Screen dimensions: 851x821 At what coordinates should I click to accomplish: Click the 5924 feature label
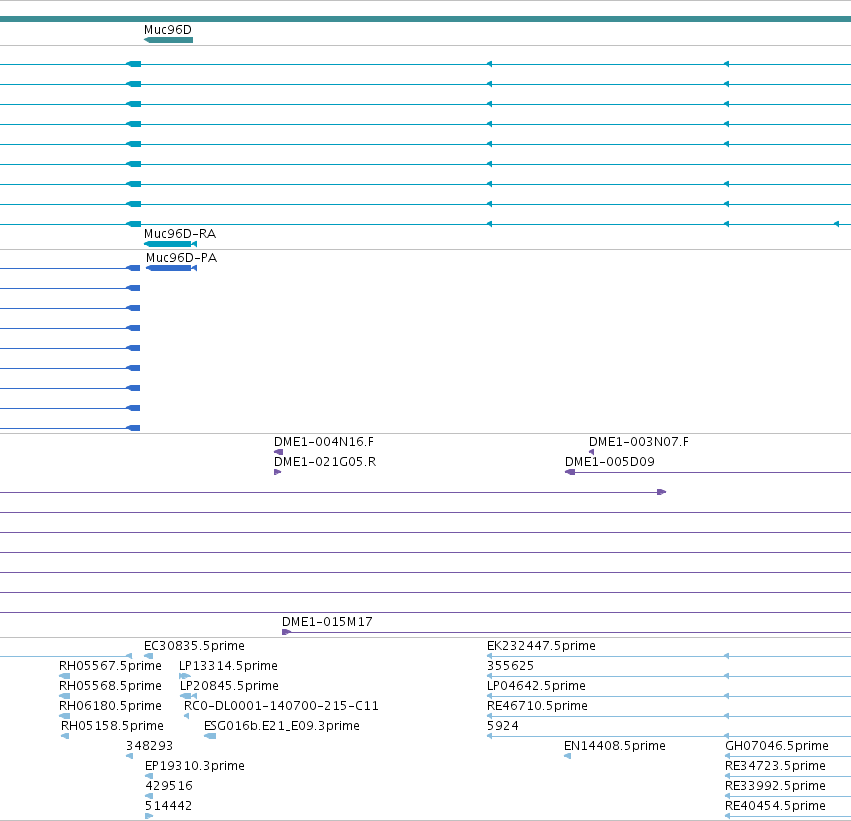point(503,726)
